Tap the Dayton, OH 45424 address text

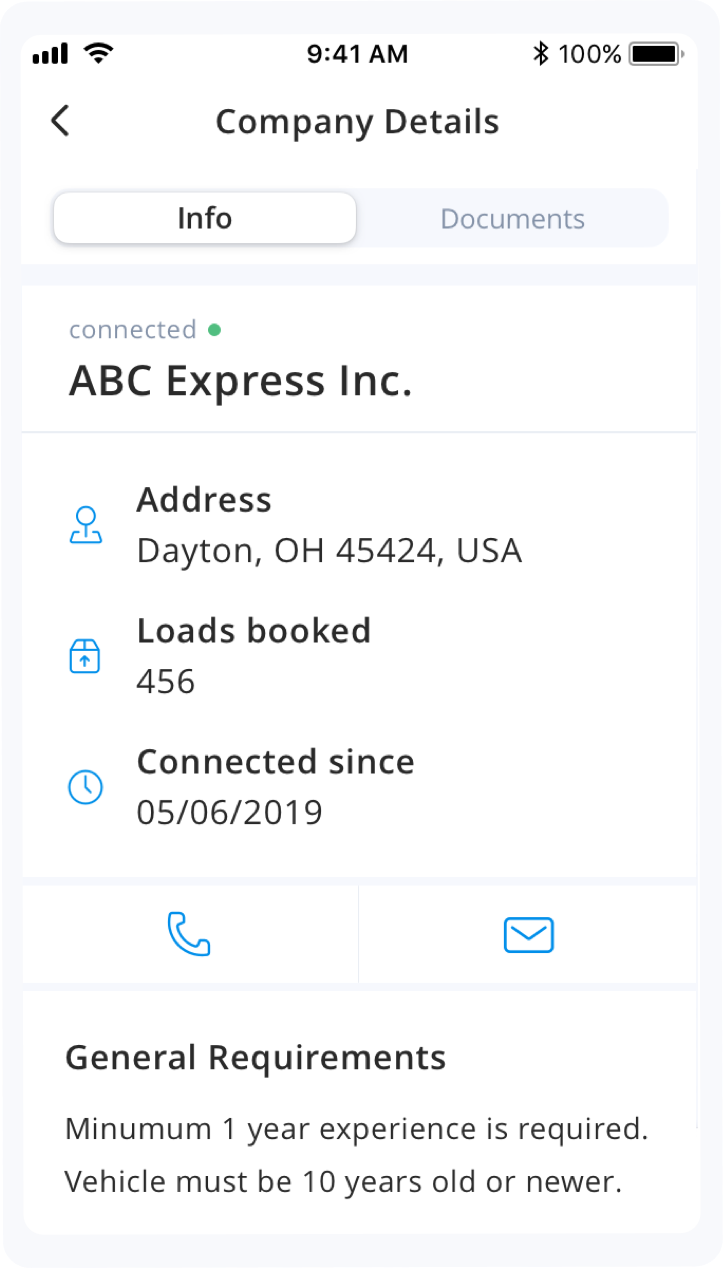coord(329,551)
